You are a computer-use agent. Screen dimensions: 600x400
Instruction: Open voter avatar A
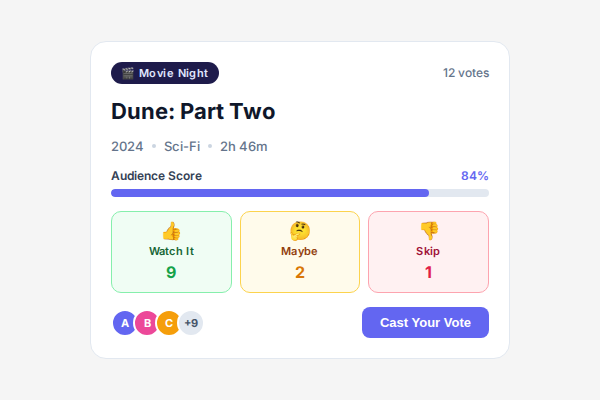coord(124,323)
